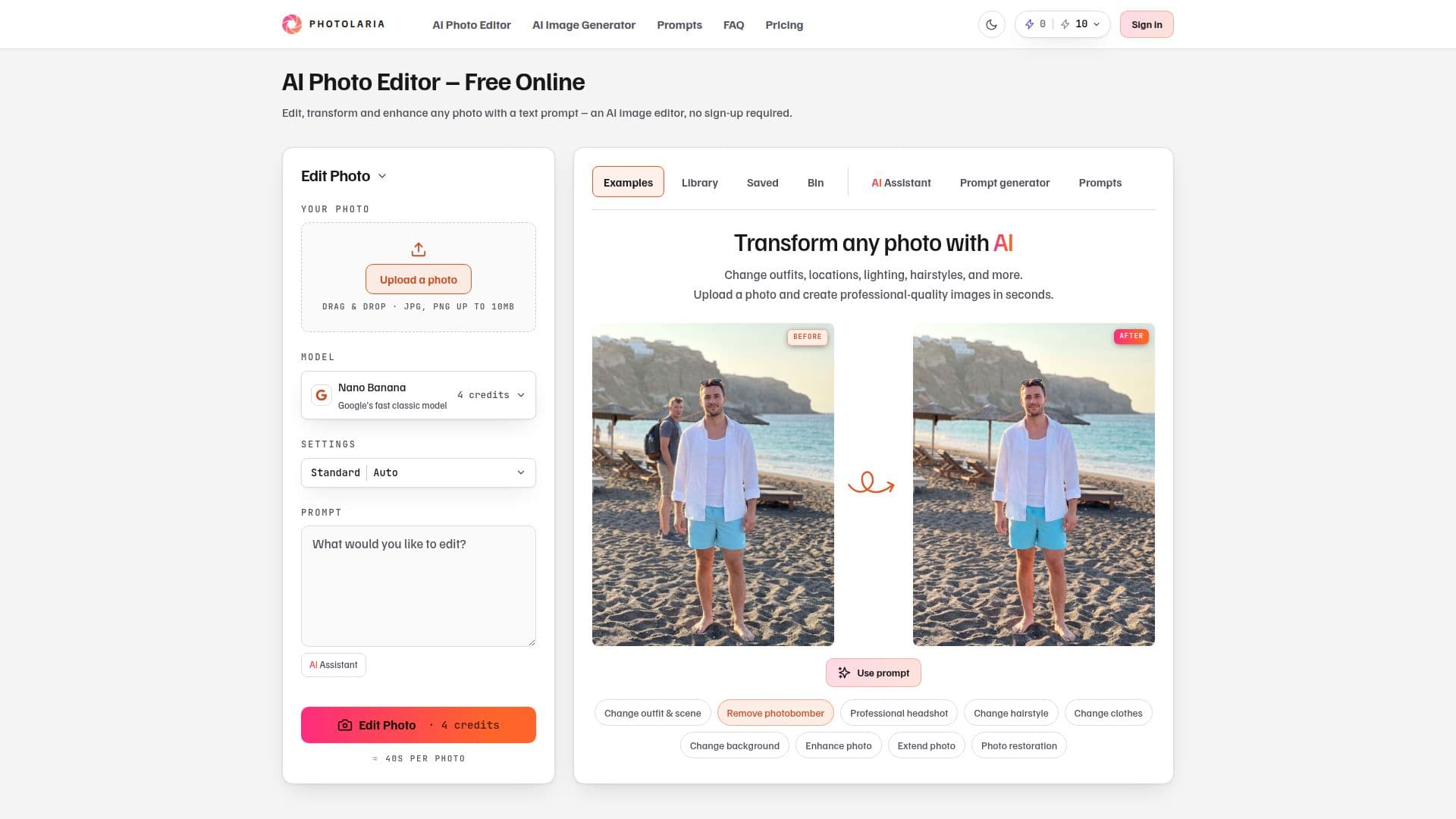Click the first lightning bolt credits icon
This screenshot has width=1456, height=819.
click(1029, 24)
